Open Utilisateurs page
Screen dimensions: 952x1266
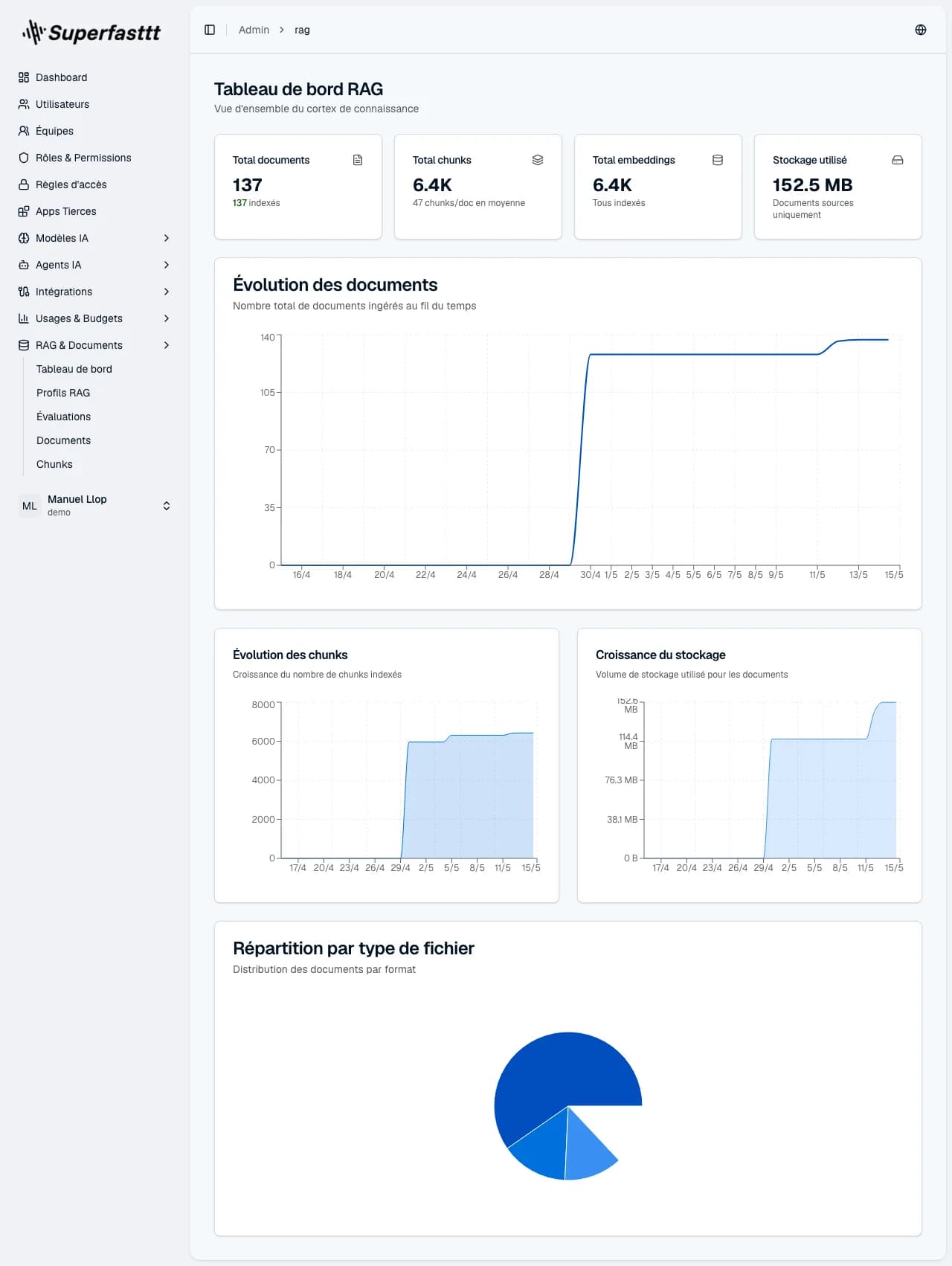95,104
